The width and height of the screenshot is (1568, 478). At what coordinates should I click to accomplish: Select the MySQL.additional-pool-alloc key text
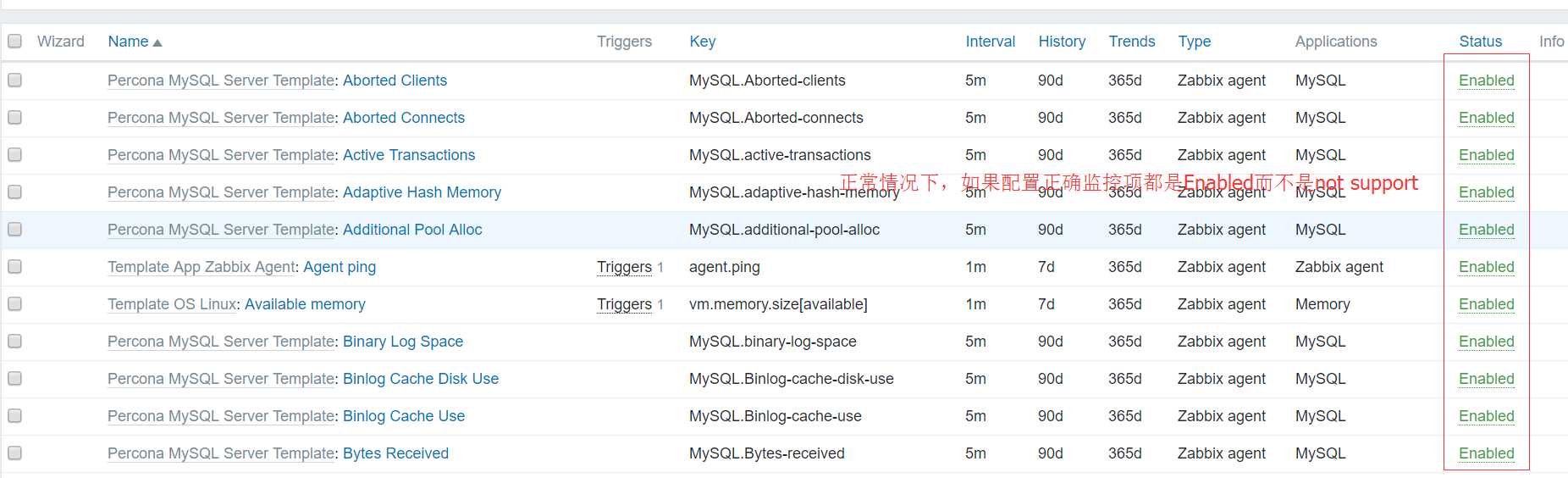pos(785,230)
